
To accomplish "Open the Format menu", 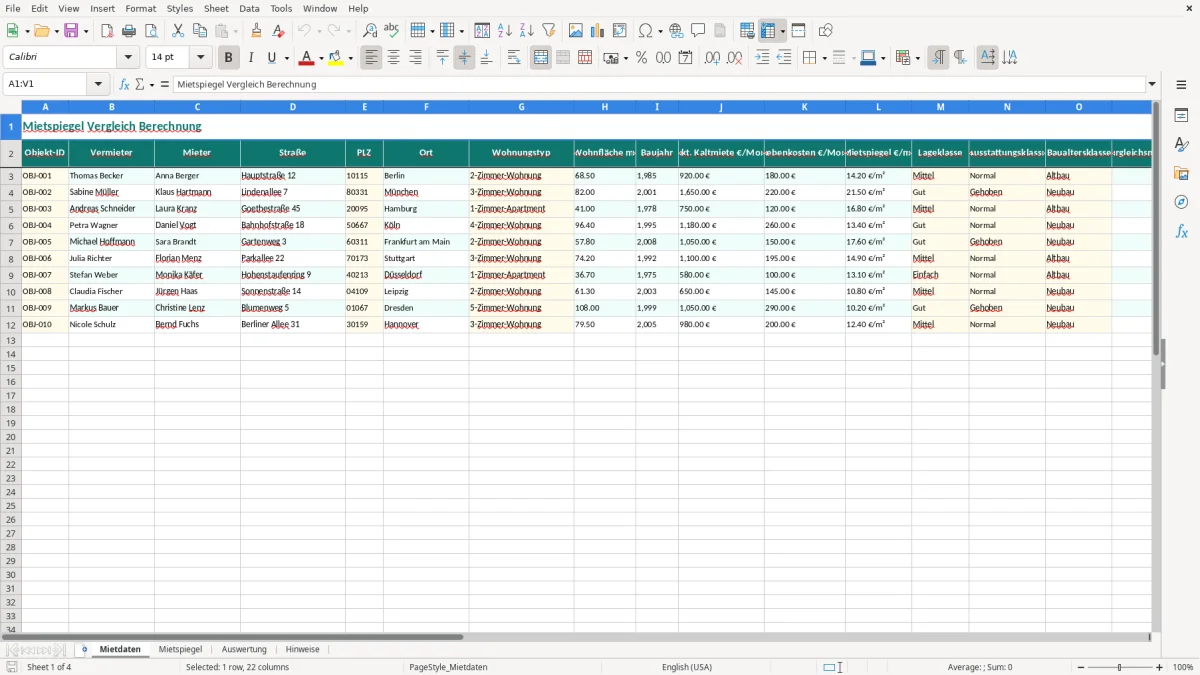I will (141, 8).
